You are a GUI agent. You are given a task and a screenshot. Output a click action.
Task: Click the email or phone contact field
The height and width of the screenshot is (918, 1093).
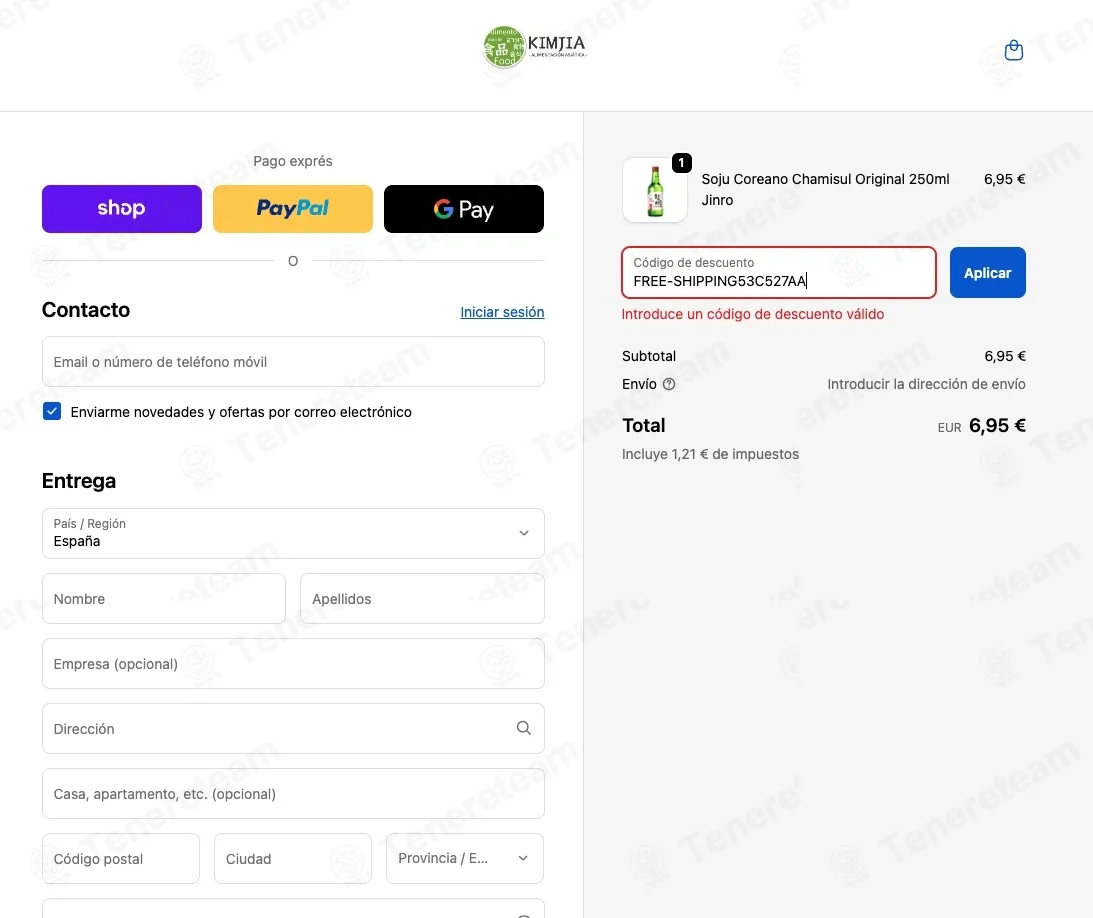click(x=293, y=362)
